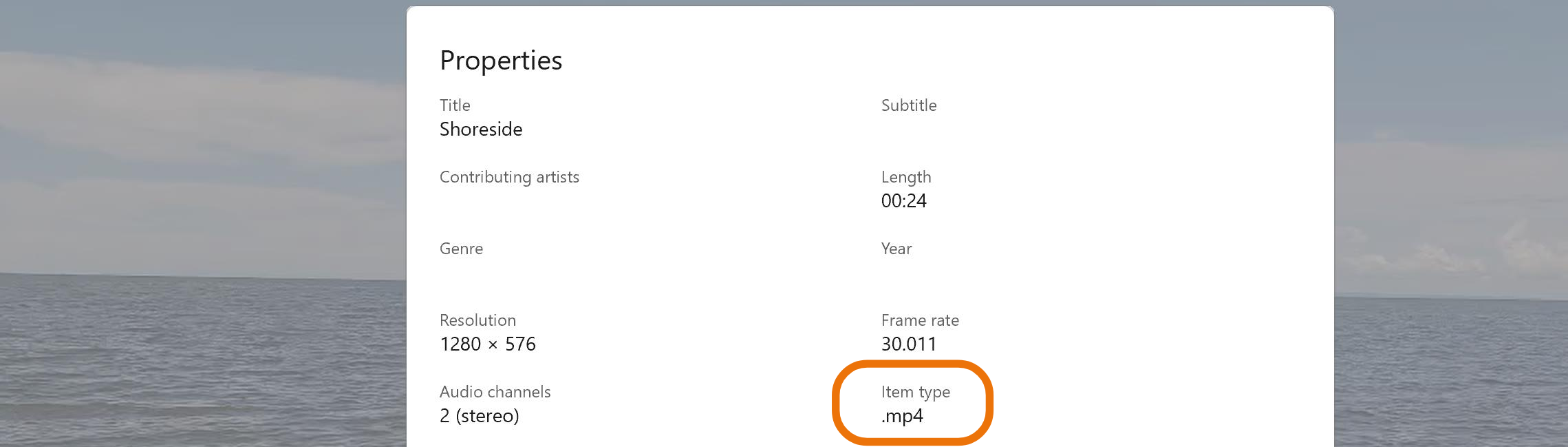
Task: Click the Resolution label
Action: (478, 320)
